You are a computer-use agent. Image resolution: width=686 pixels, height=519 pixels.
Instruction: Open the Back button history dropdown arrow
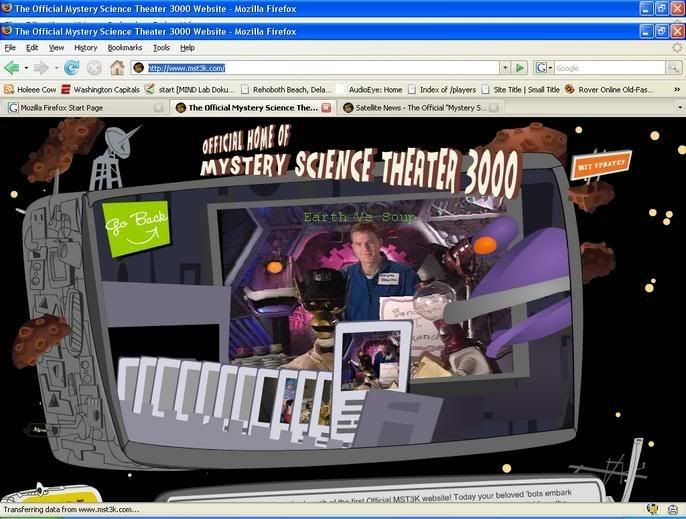pyautogui.click(x=26, y=68)
